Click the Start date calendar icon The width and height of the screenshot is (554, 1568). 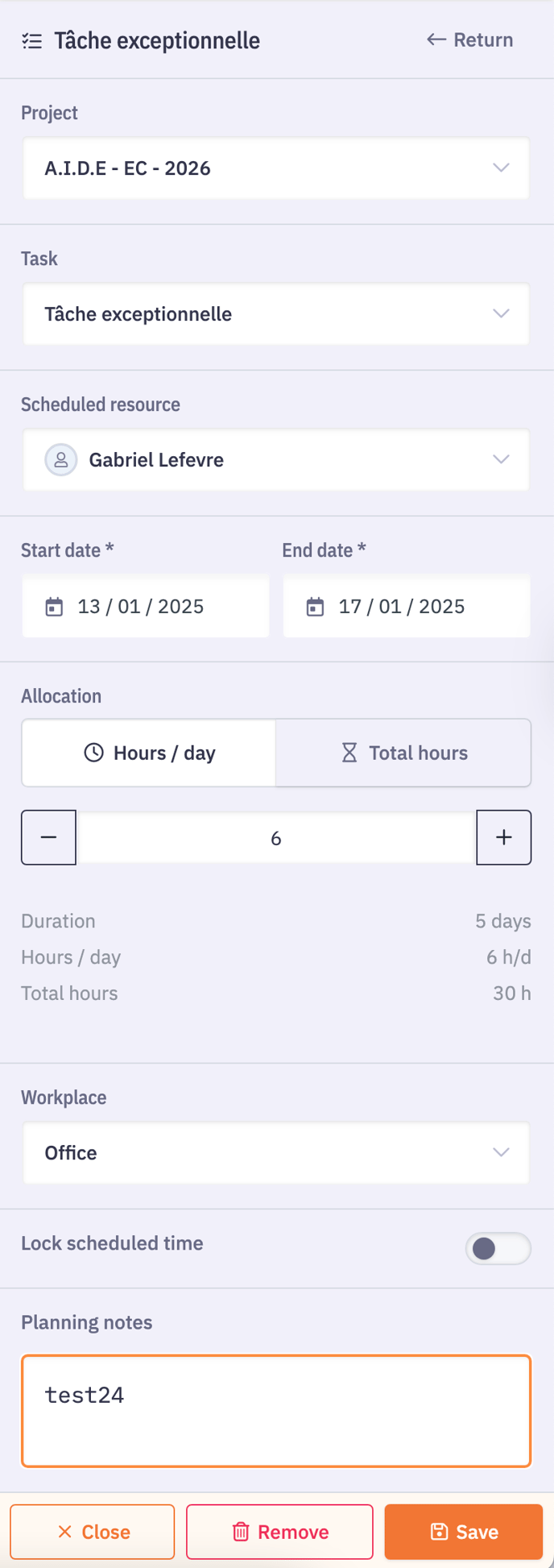coord(54,607)
